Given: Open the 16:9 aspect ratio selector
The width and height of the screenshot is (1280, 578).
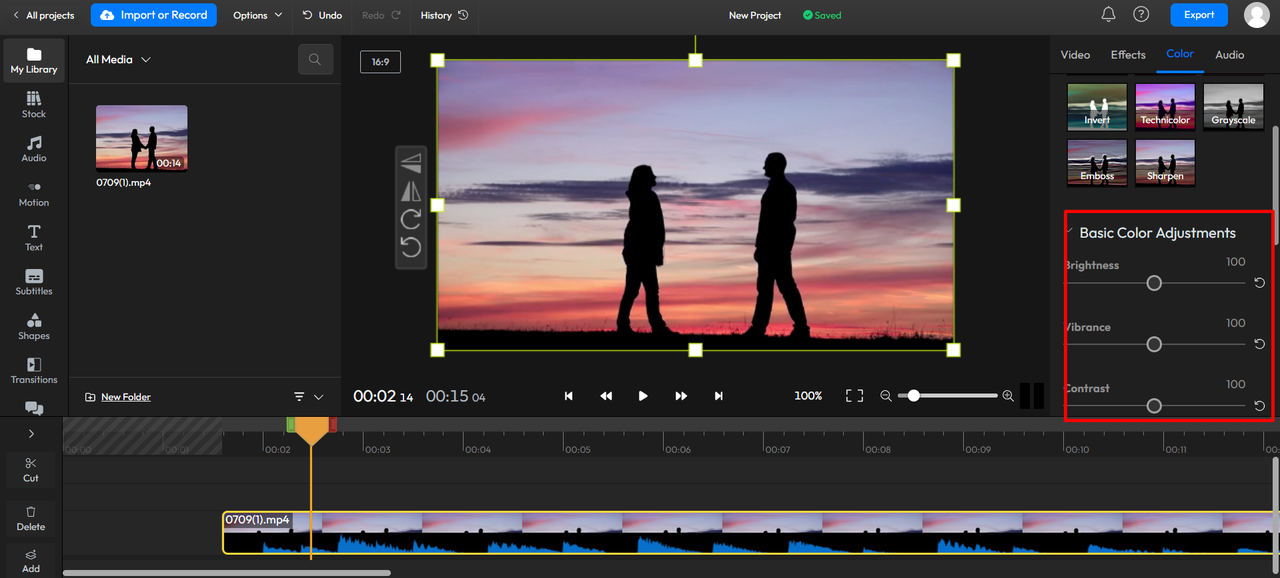Looking at the screenshot, I should click(380, 62).
